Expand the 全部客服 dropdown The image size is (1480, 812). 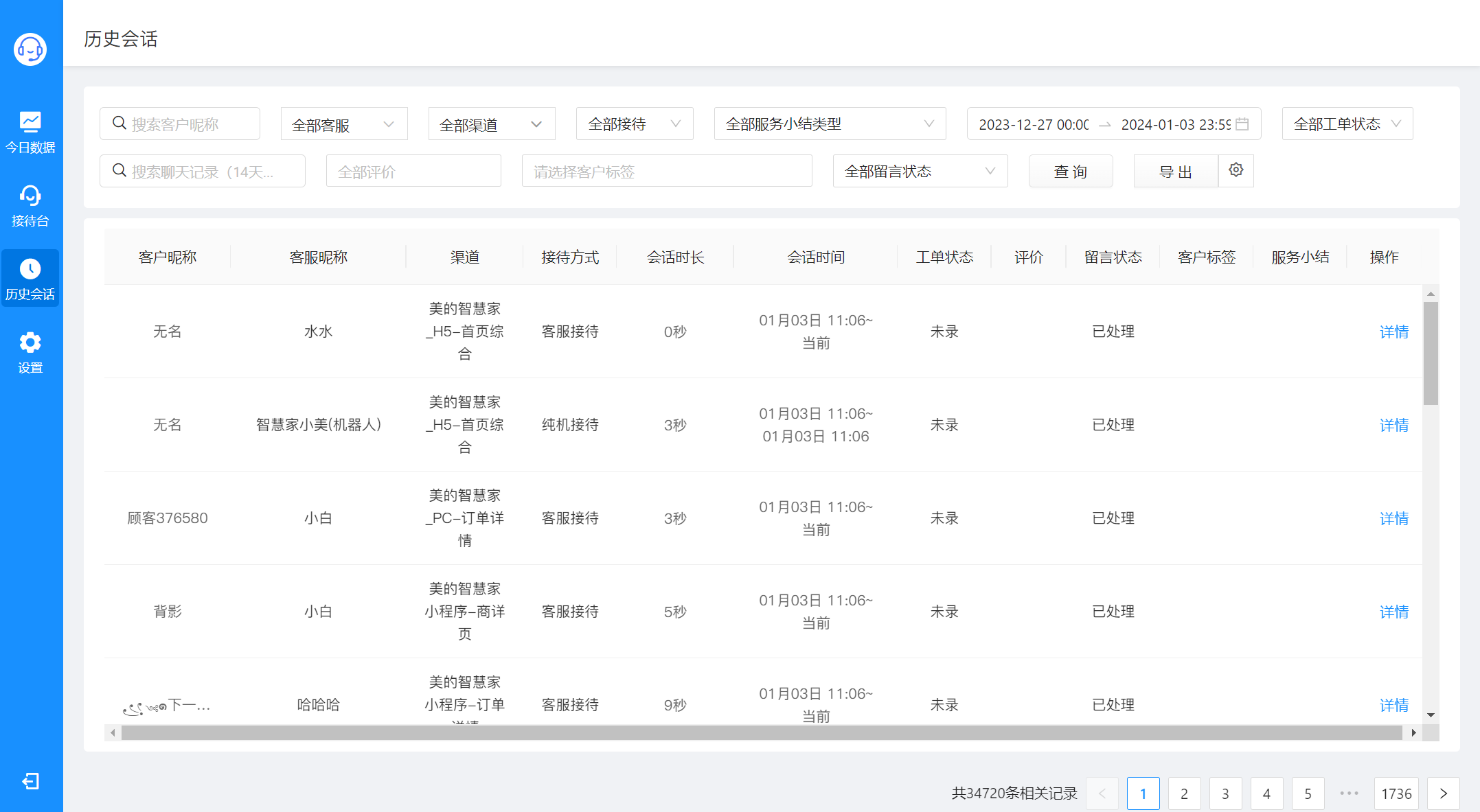click(x=344, y=124)
